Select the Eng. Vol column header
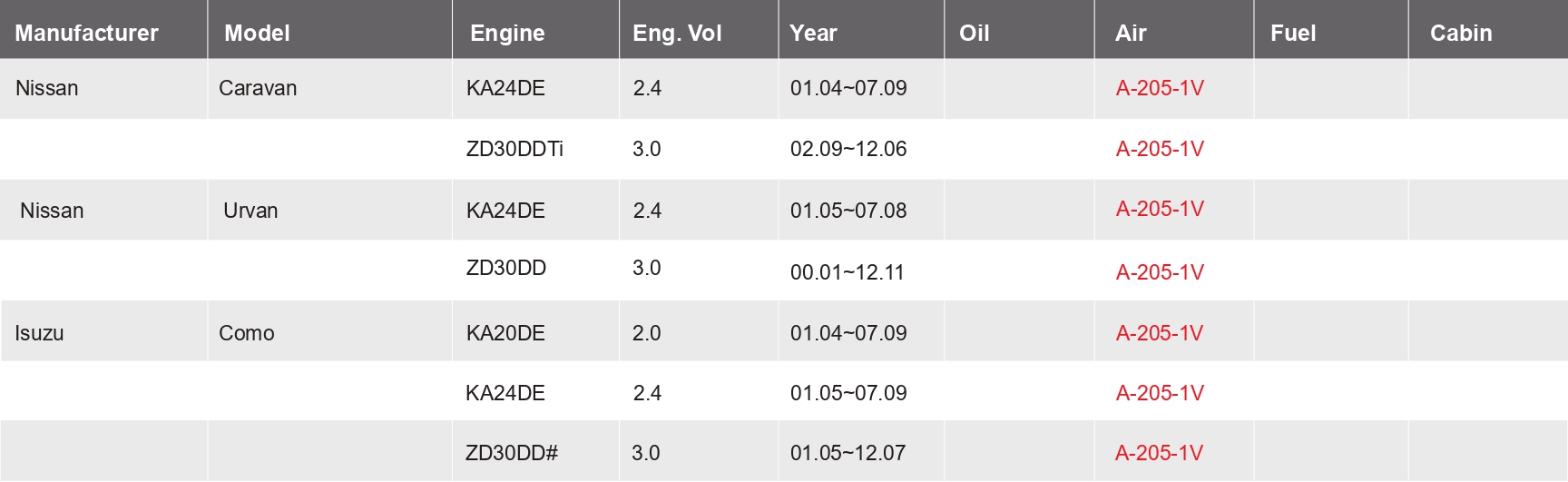 point(677,33)
